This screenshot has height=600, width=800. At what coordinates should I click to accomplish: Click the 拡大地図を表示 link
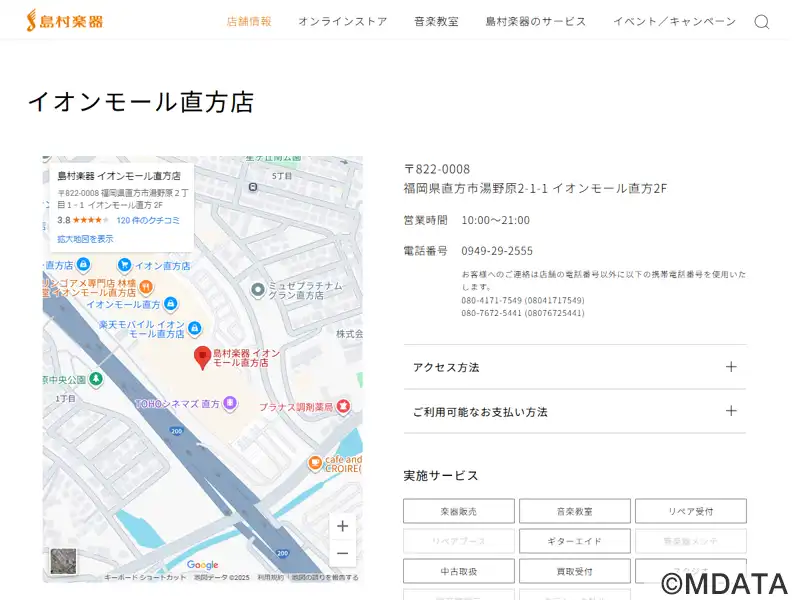pos(85,239)
